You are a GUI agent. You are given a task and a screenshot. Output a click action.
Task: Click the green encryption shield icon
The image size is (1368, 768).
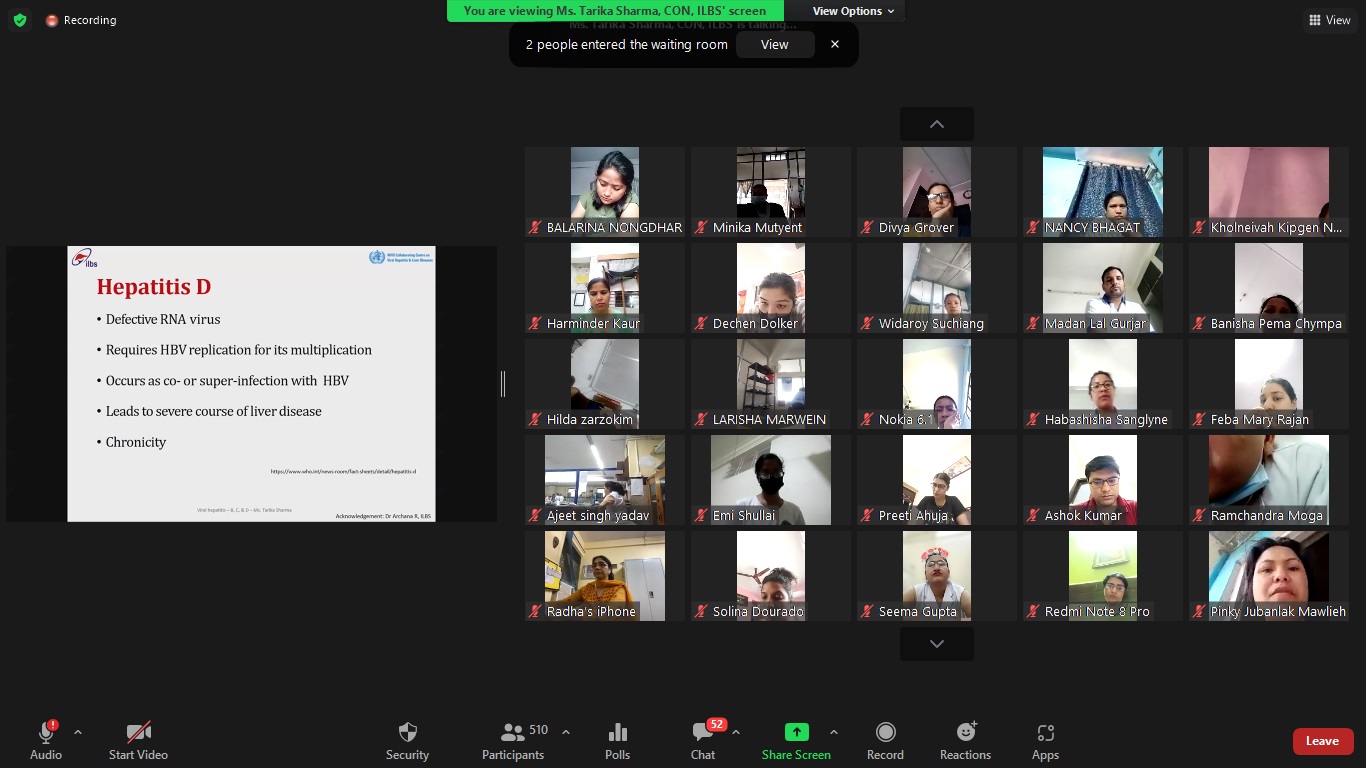click(20, 20)
